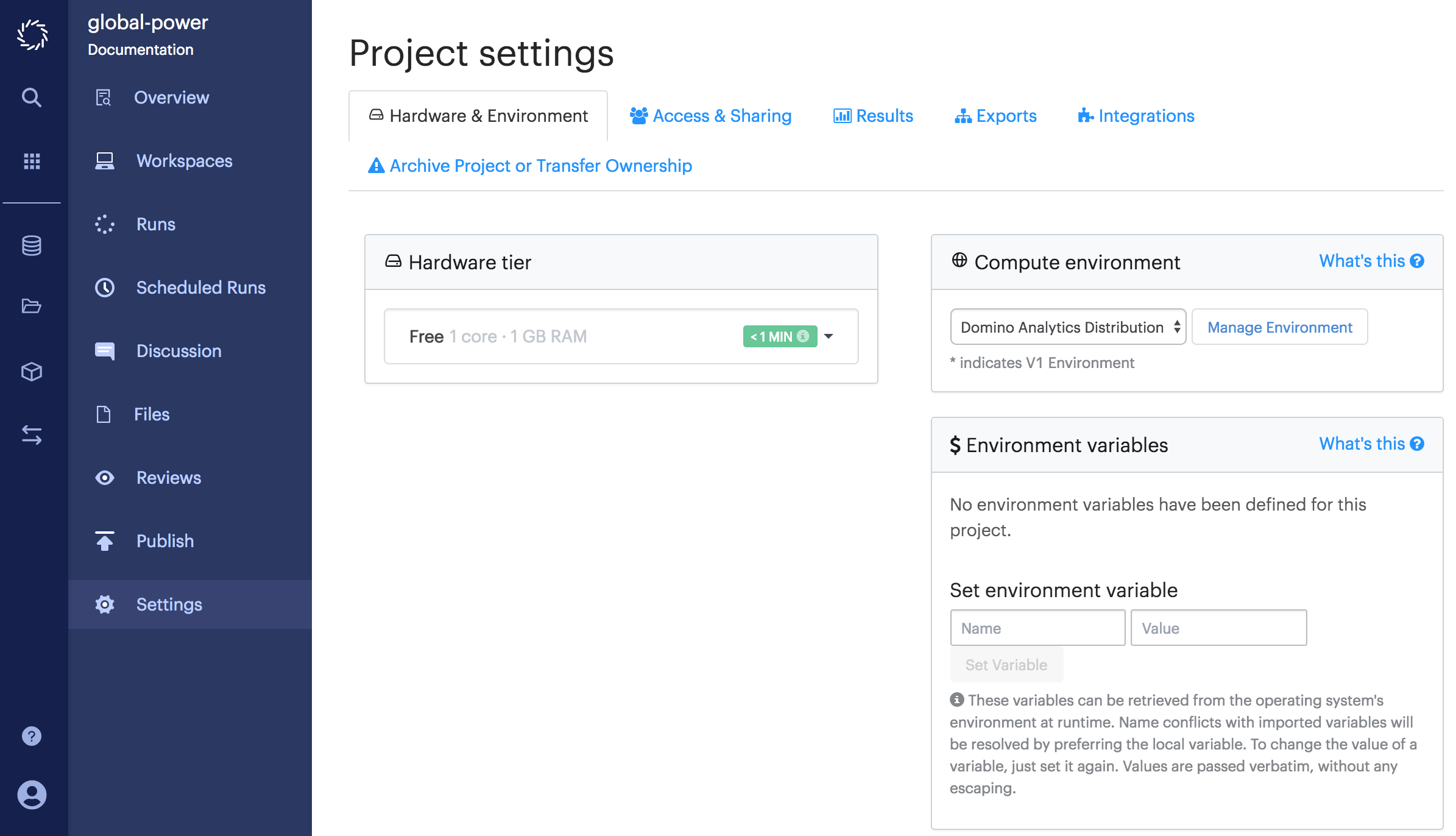Open Domino Analytics Distribution environment selector
This screenshot has height=836, width=1456.
tap(1068, 327)
